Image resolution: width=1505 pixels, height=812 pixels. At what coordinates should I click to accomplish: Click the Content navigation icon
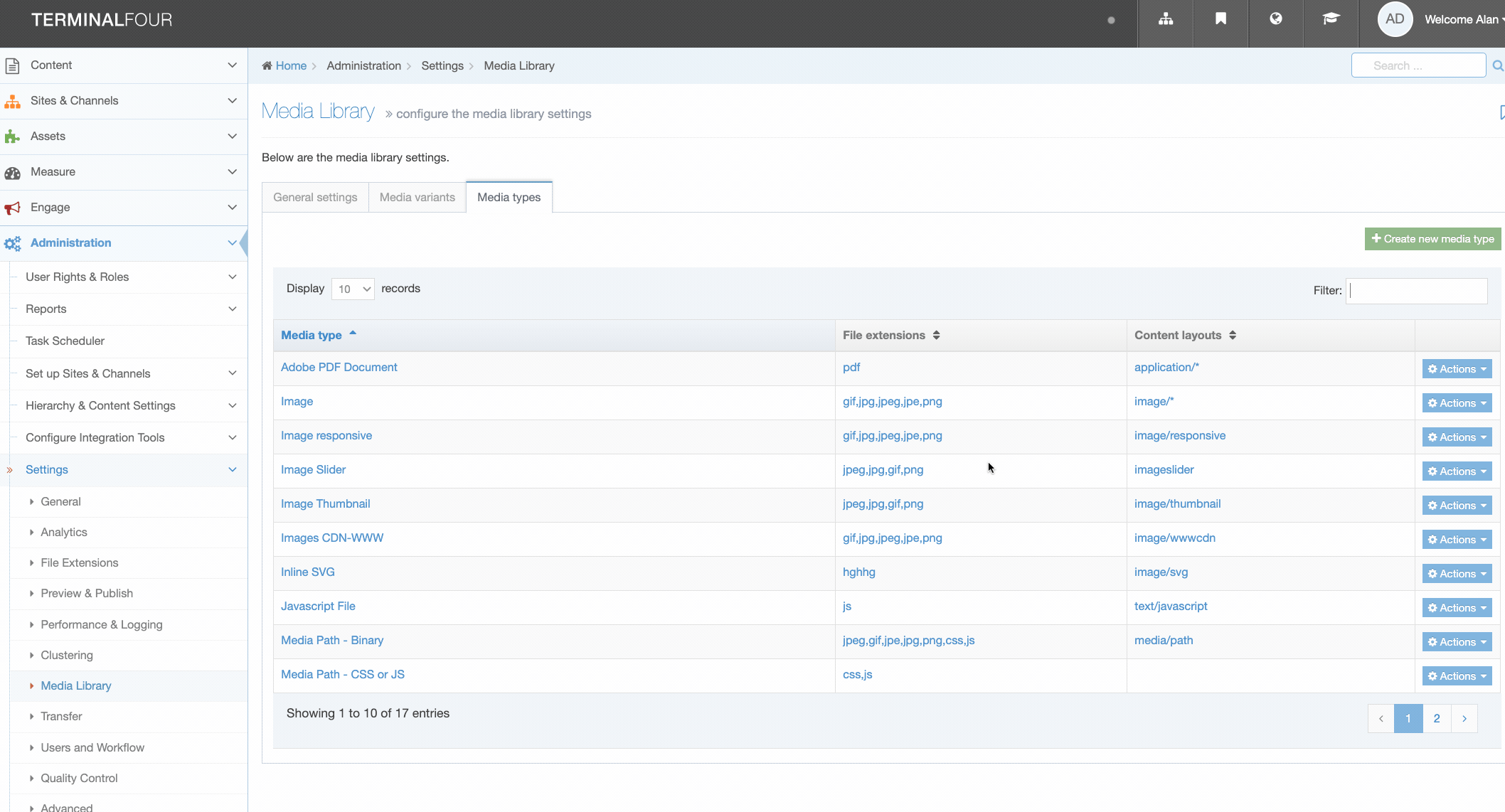pos(14,64)
